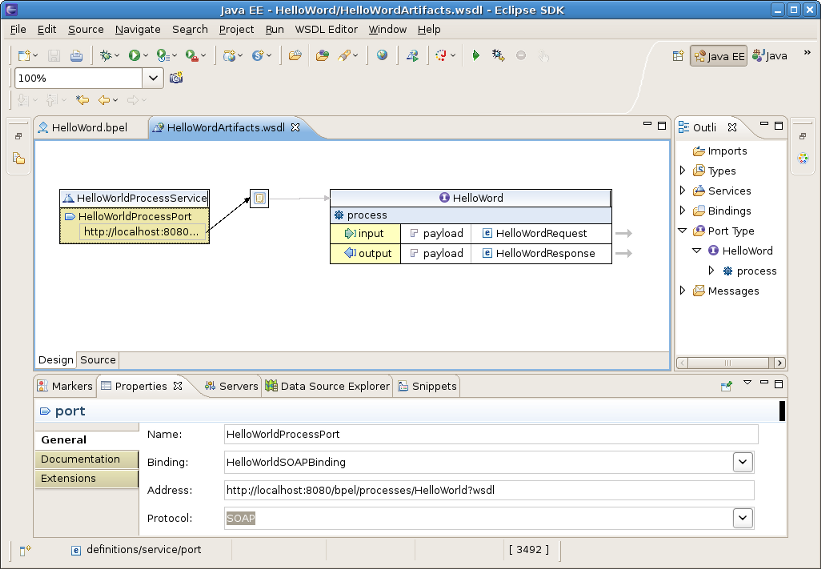Select the Extensions properties section

point(87,478)
